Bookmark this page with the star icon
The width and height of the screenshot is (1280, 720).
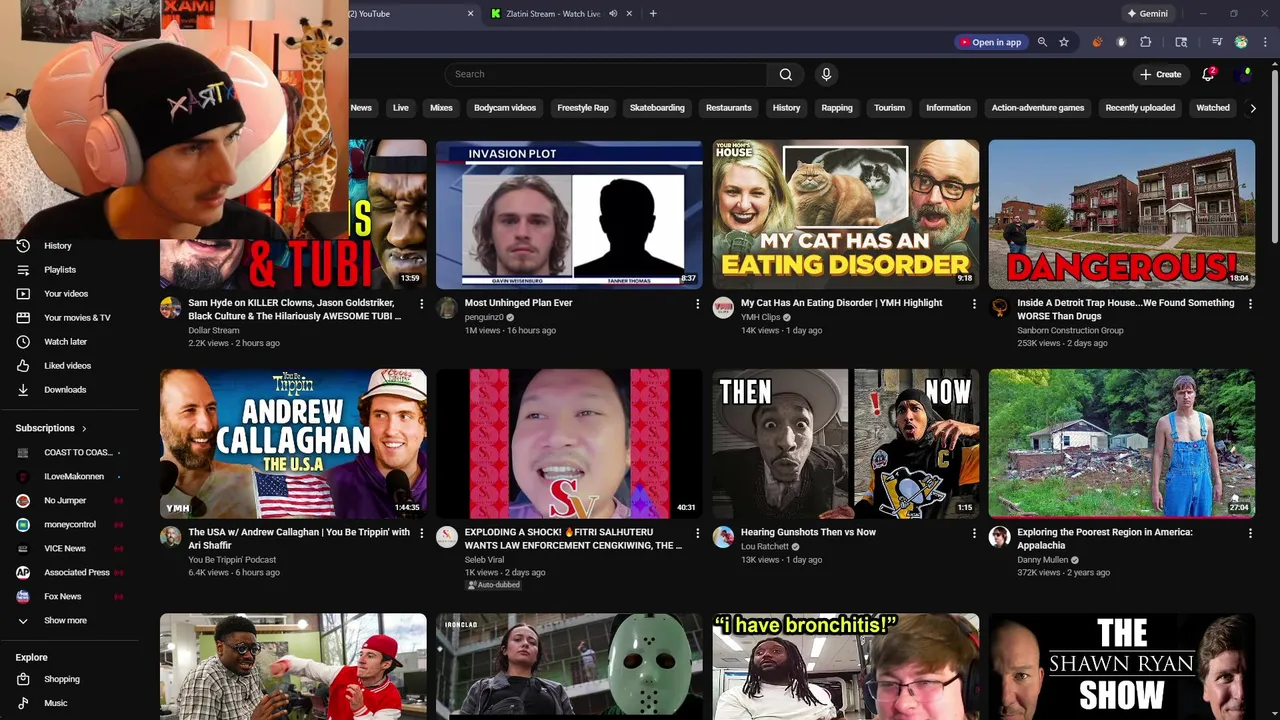(x=1064, y=42)
